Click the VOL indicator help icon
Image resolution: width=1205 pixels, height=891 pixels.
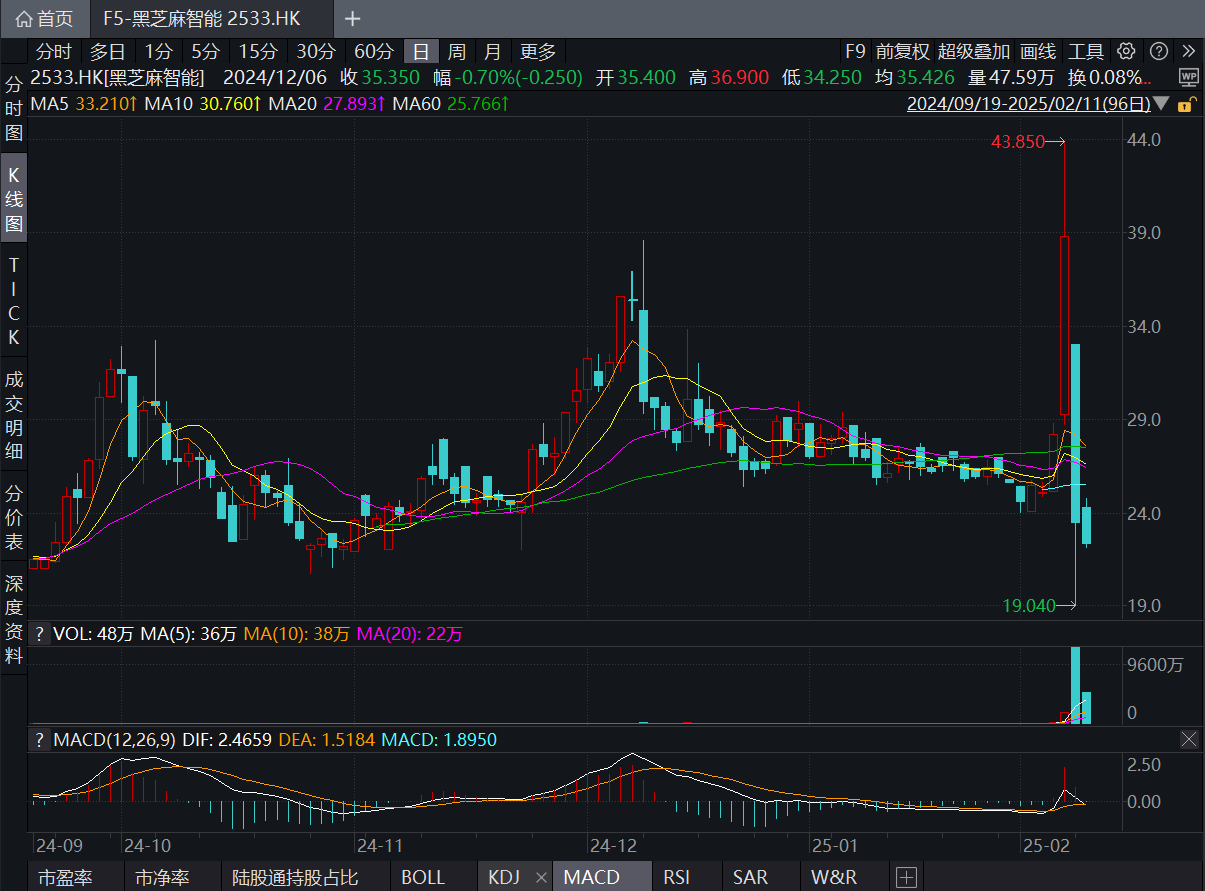coord(39,634)
